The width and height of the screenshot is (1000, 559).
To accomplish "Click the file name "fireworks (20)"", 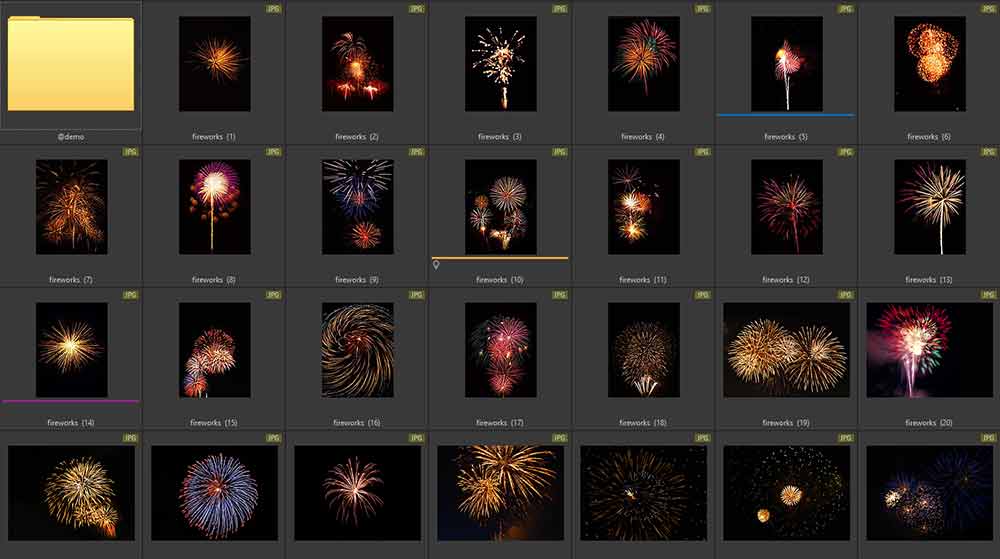I will click(929, 422).
